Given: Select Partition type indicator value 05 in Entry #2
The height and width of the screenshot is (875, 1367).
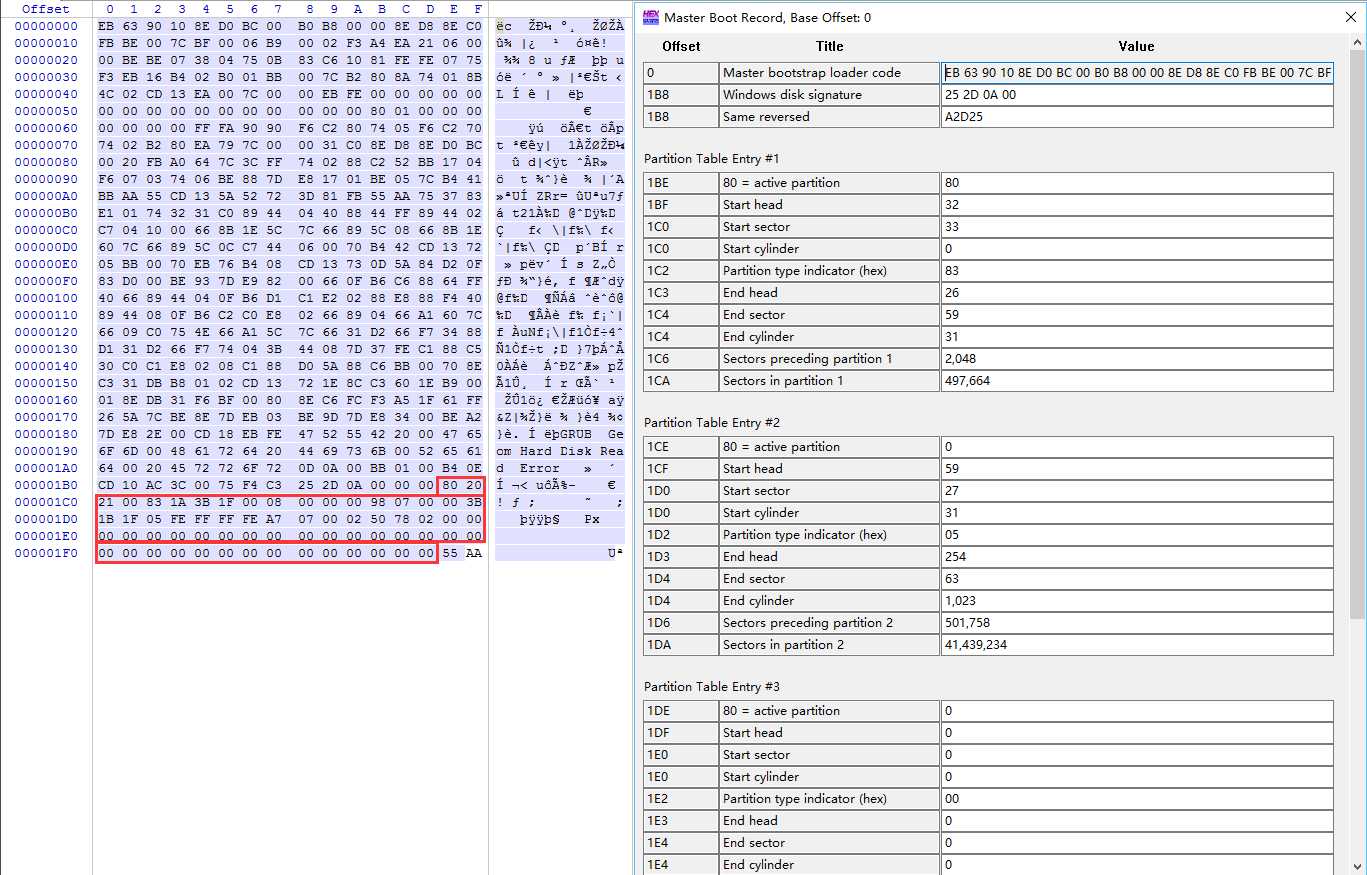Looking at the screenshot, I should point(1137,535).
